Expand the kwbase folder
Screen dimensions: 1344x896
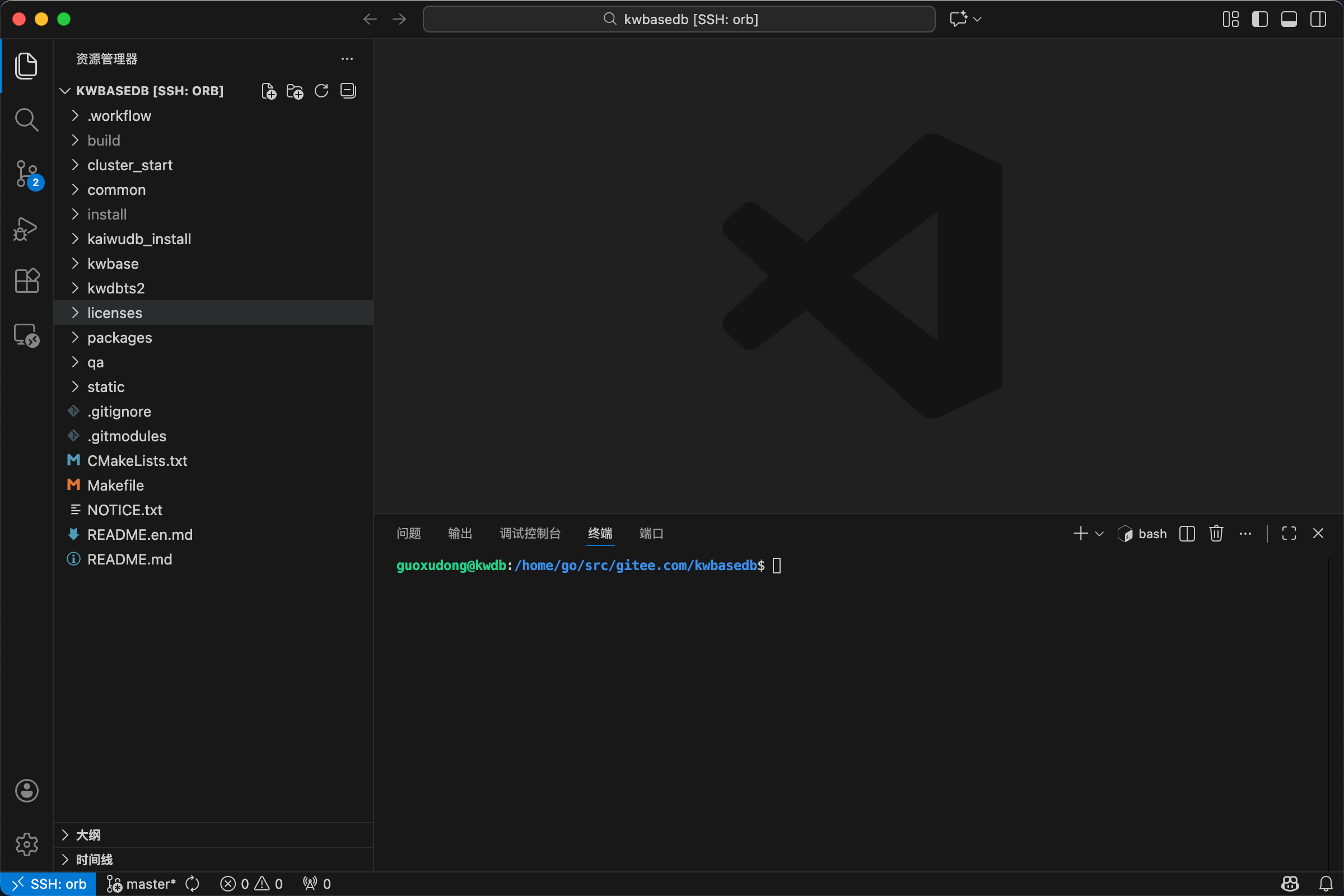pos(113,263)
